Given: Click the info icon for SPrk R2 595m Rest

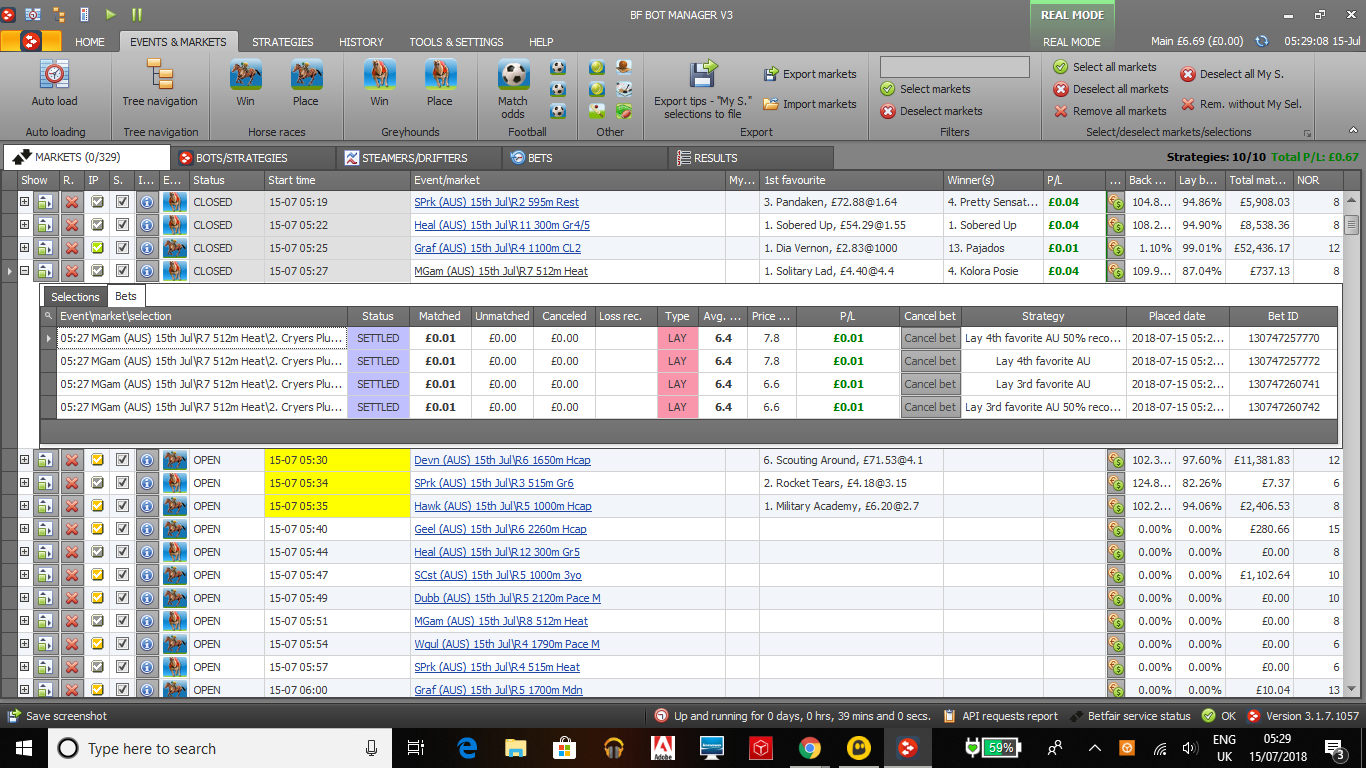Looking at the screenshot, I should pos(146,202).
